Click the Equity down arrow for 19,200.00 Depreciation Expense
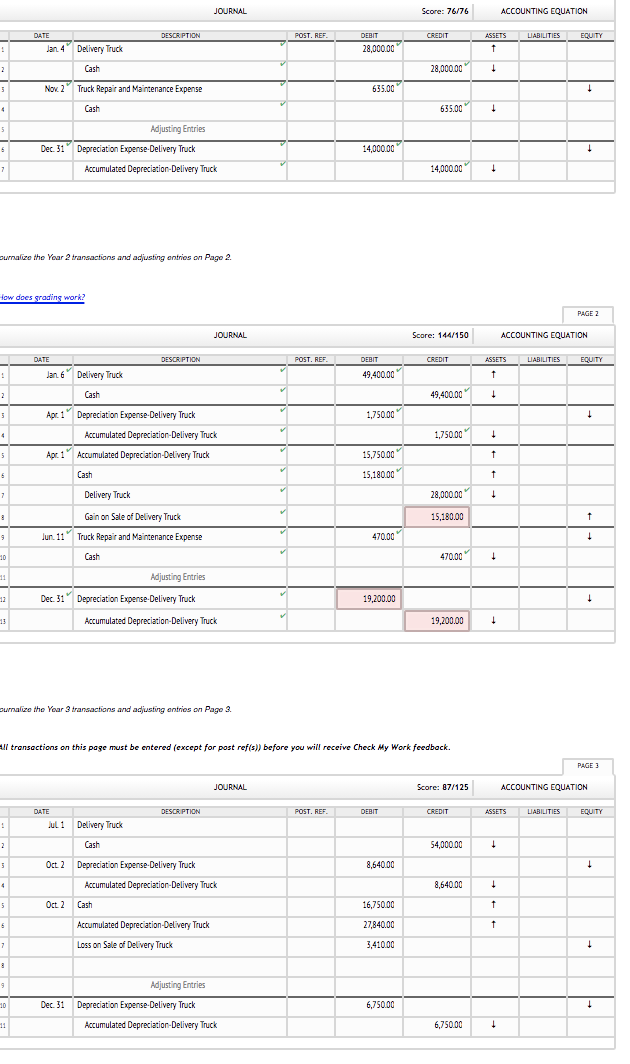 point(589,598)
